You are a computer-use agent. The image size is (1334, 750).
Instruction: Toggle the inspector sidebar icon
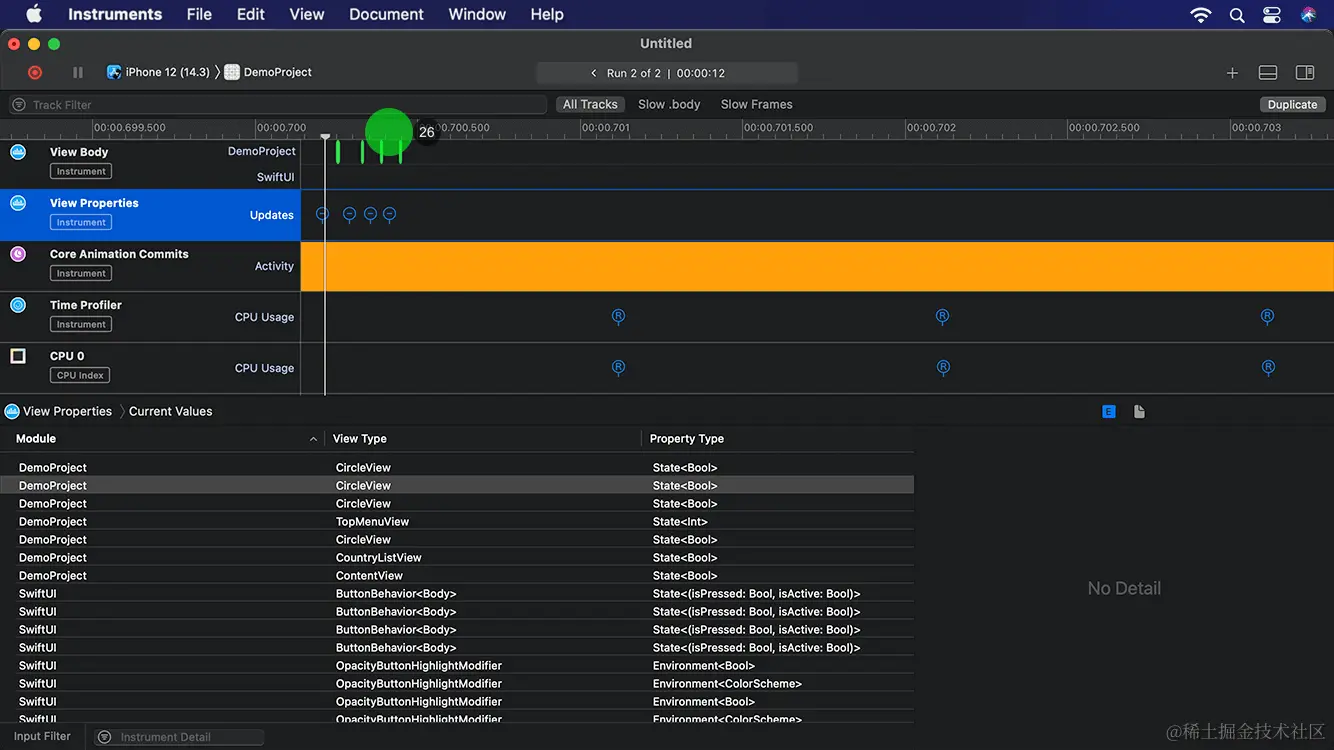1305,73
